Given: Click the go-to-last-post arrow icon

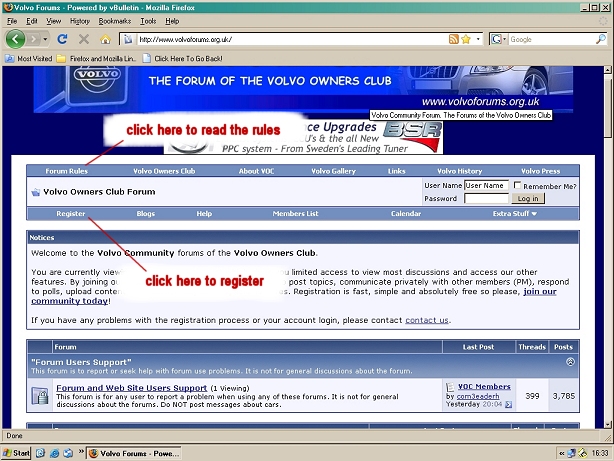Looking at the screenshot, I should (508, 405).
